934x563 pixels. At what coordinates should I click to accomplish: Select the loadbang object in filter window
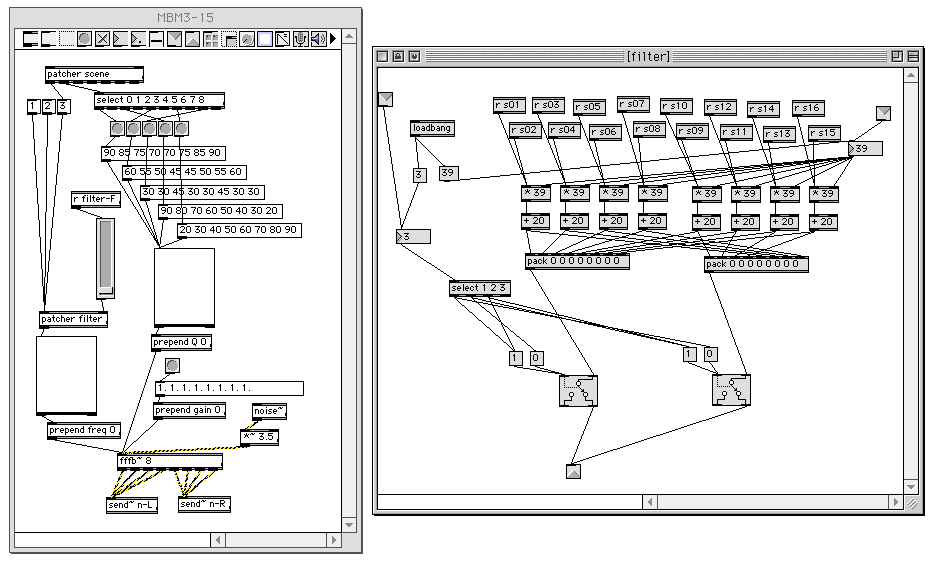coord(432,129)
